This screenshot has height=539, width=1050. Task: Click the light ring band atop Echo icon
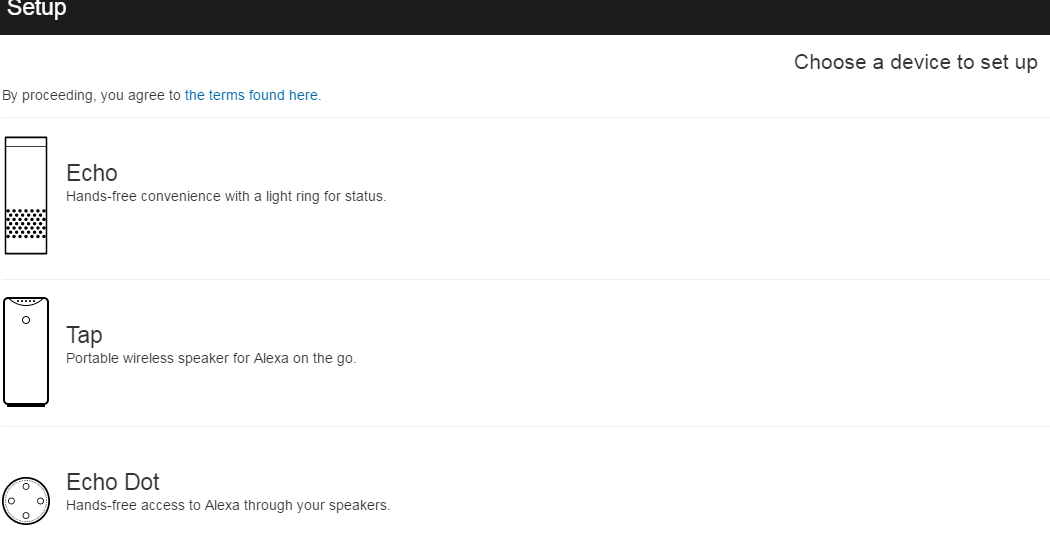pos(26,142)
